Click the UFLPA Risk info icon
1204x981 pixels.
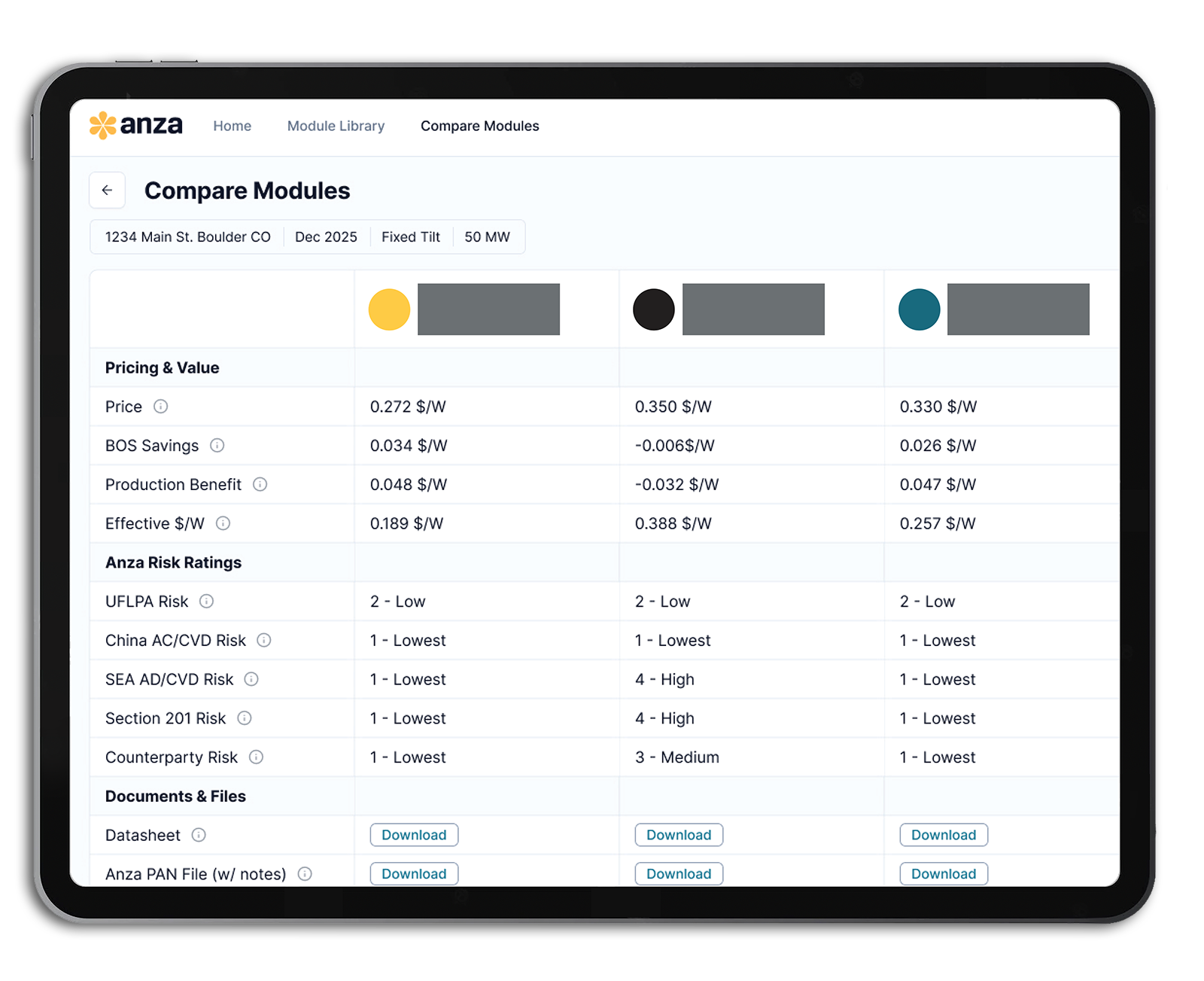[208, 602]
